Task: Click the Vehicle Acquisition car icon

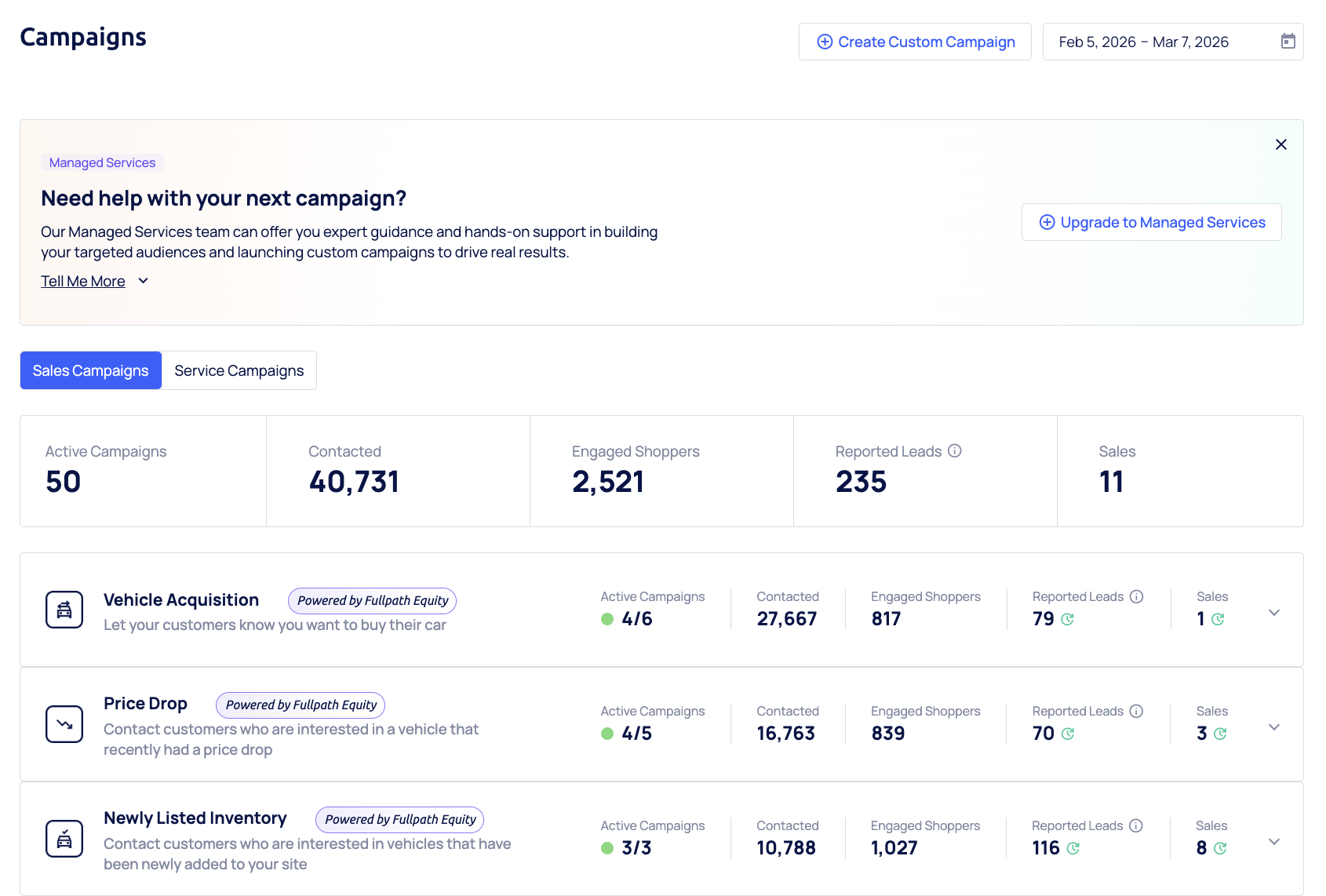Action: click(64, 610)
